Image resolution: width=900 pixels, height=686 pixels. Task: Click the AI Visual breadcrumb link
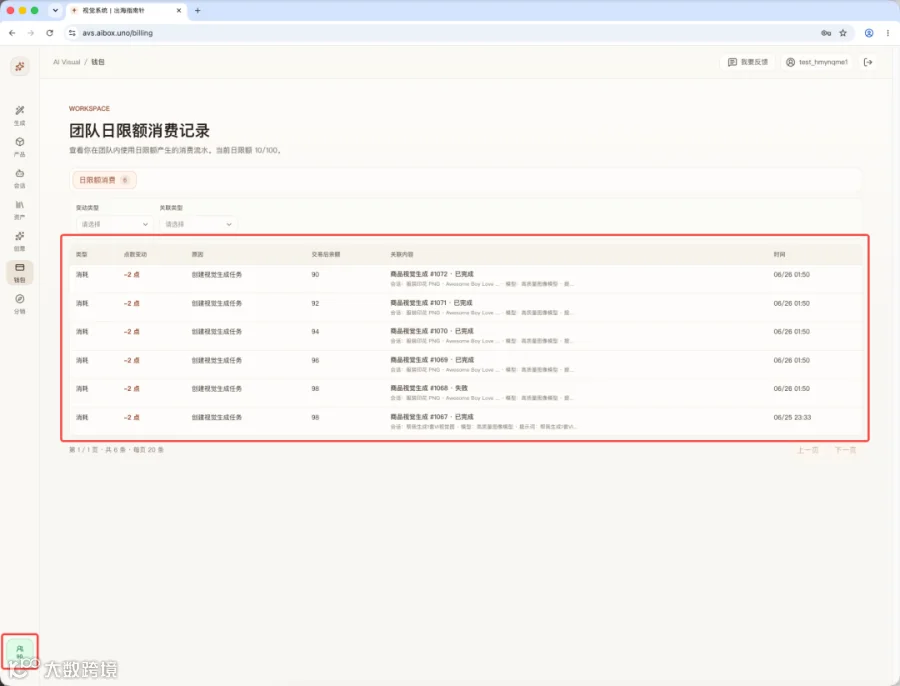pyautogui.click(x=67, y=62)
